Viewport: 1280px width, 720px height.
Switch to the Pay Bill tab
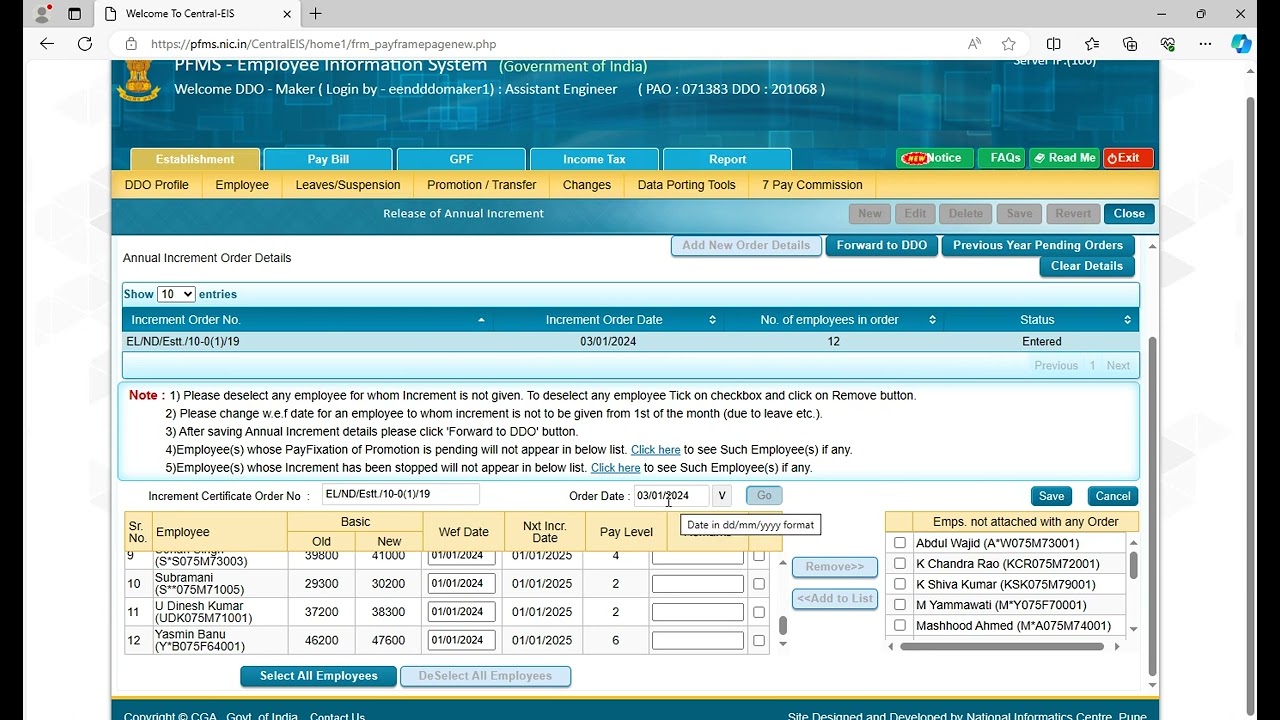[x=328, y=159]
